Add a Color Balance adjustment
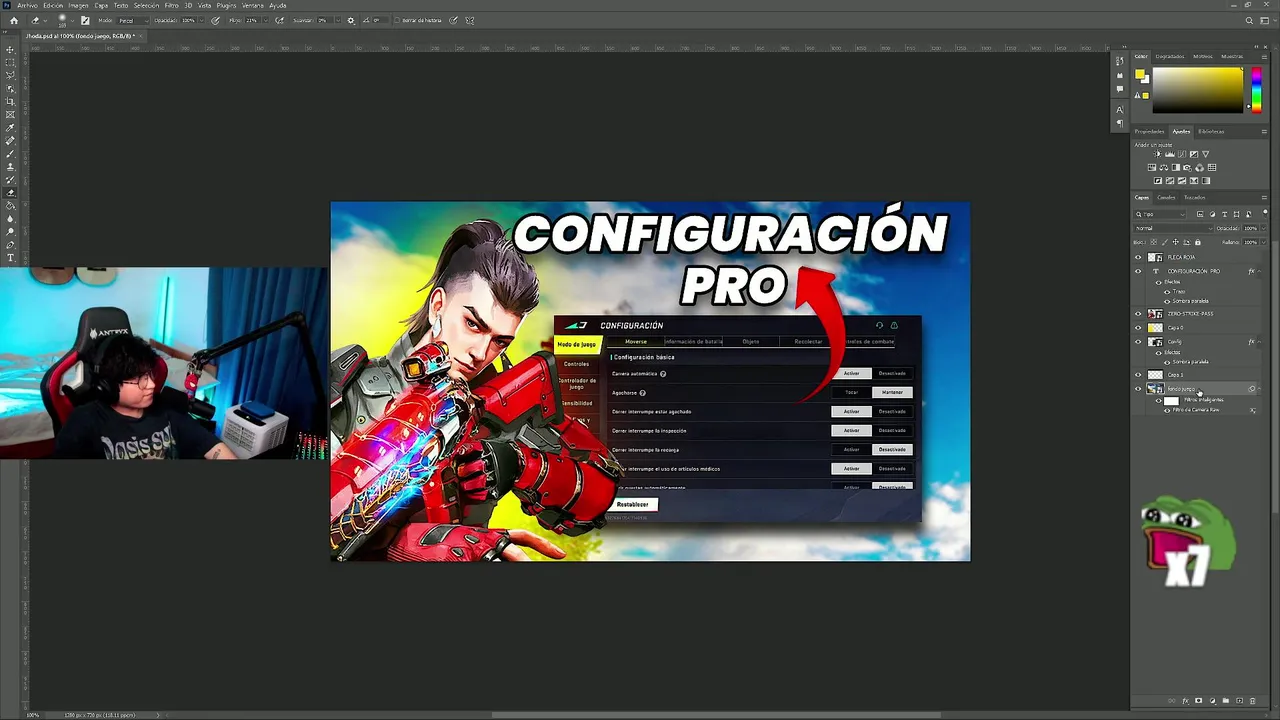This screenshot has width=1280, height=720. (x=1164, y=167)
